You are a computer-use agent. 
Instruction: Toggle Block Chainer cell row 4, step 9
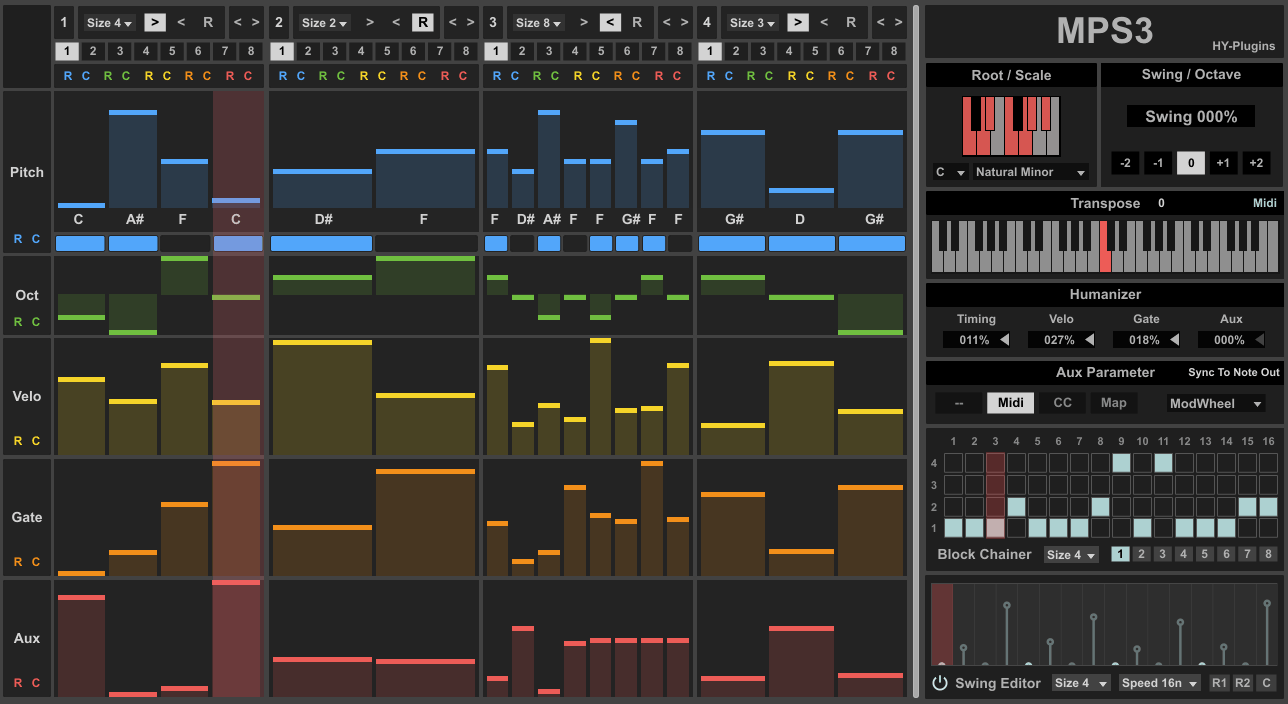pyautogui.click(x=1121, y=463)
